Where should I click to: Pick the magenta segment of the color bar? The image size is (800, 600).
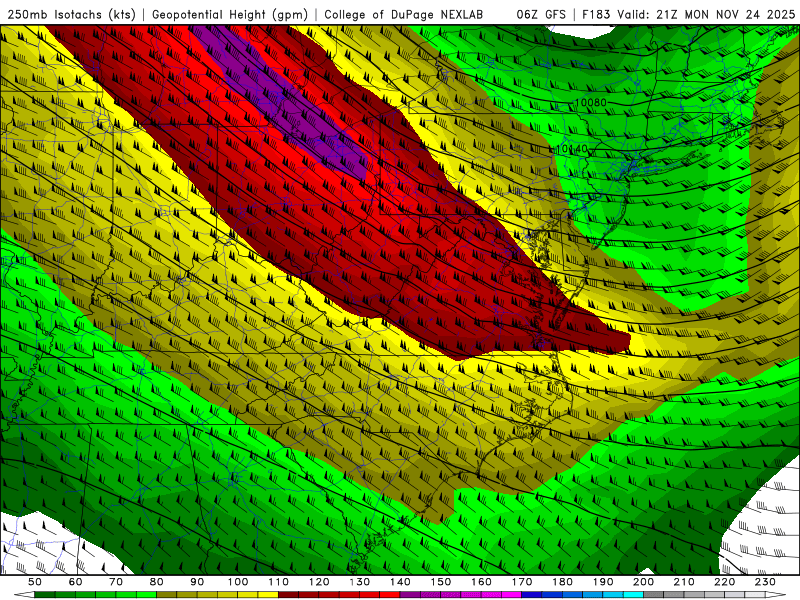click(511, 594)
